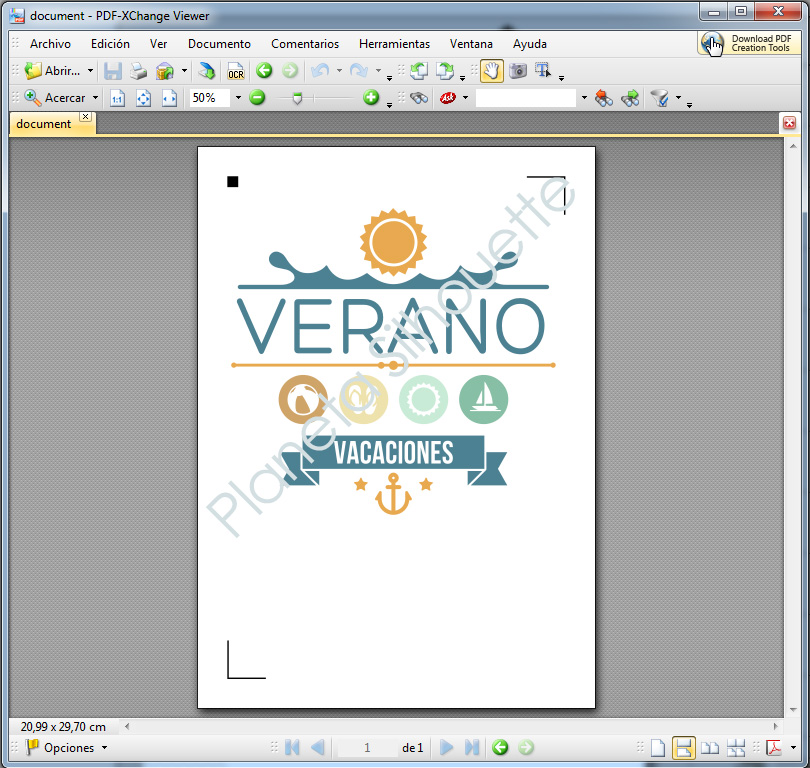Activate the Snapshot camera tool
The height and width of the screenshot is (768, 810).
pyautogui.click(x=518, y=71)
